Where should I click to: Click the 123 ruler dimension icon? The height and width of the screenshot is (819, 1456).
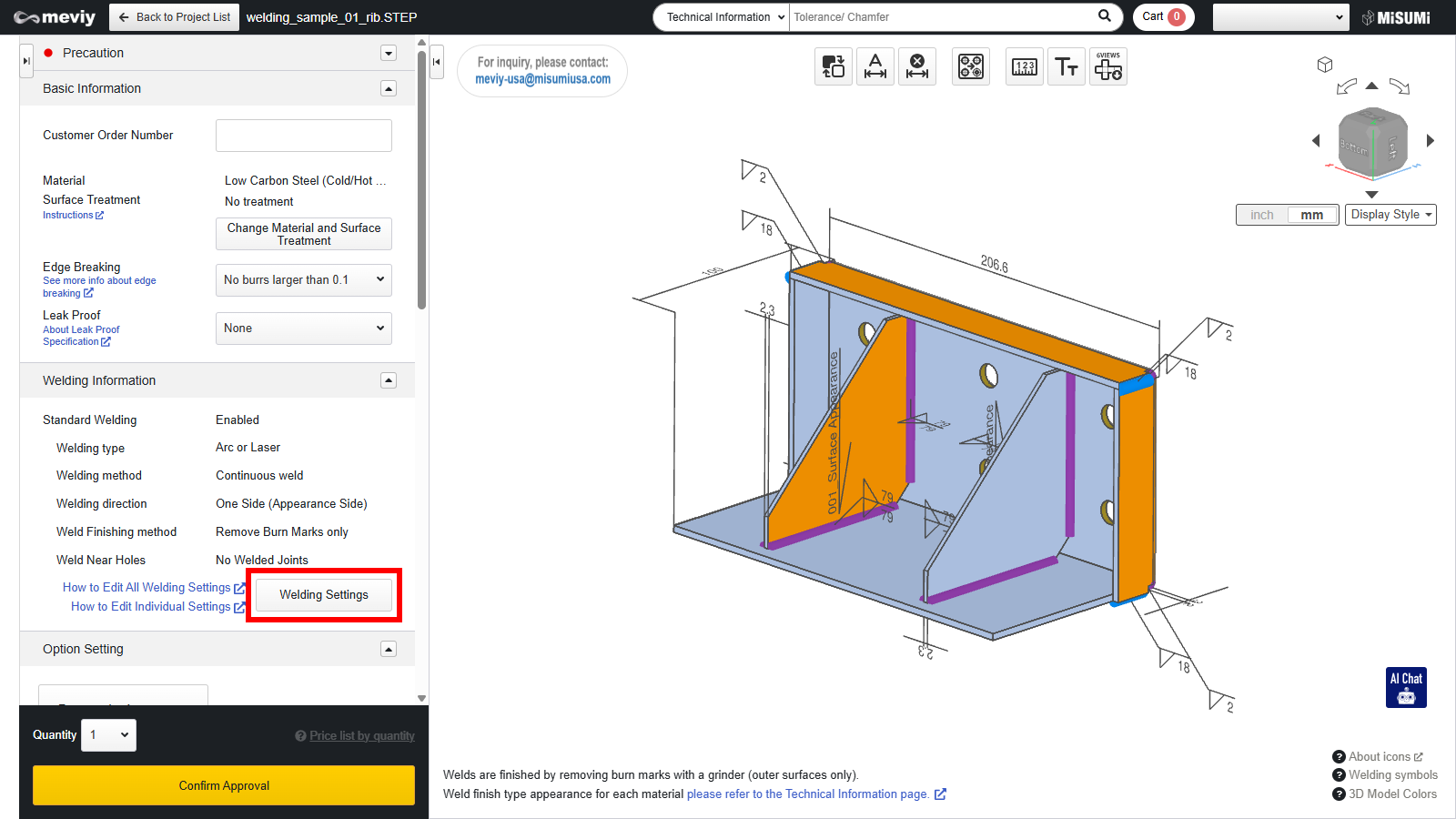pos(1024,66)
